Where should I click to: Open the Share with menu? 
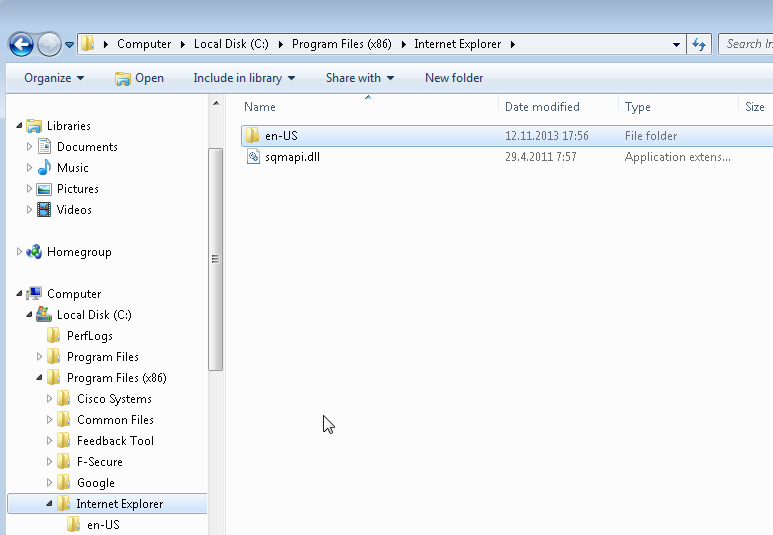(x=360, y=78)
